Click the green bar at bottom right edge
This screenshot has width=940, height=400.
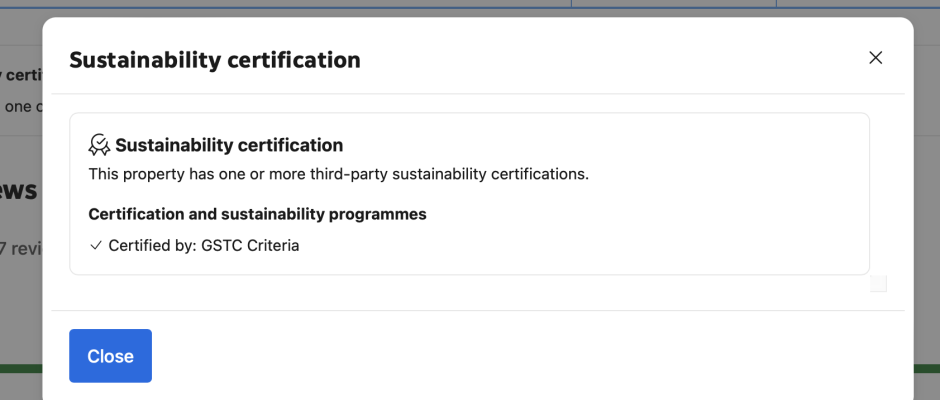click(x=927, y=369)
